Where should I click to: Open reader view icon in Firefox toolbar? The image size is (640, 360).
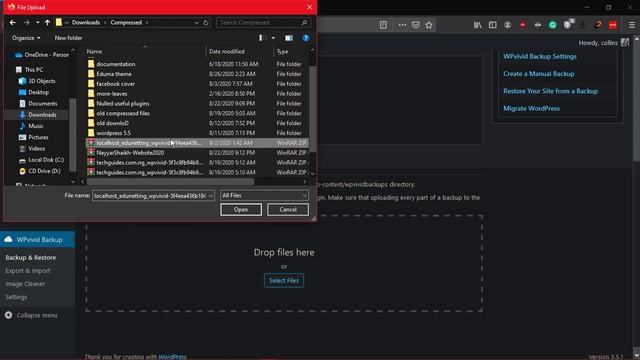tap(383, 25)
